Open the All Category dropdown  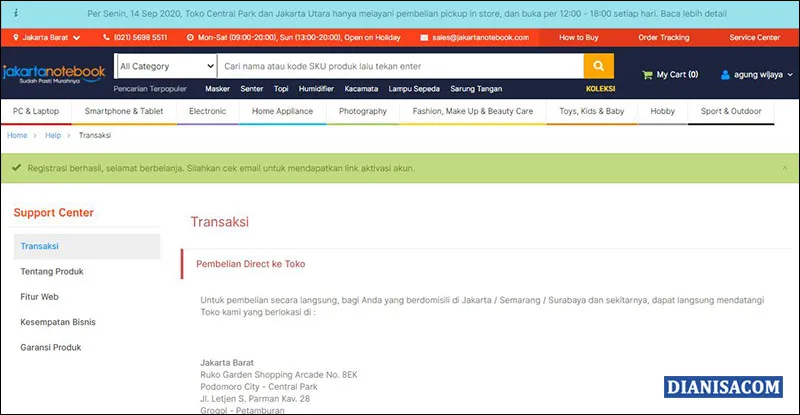tap(166, 66)
